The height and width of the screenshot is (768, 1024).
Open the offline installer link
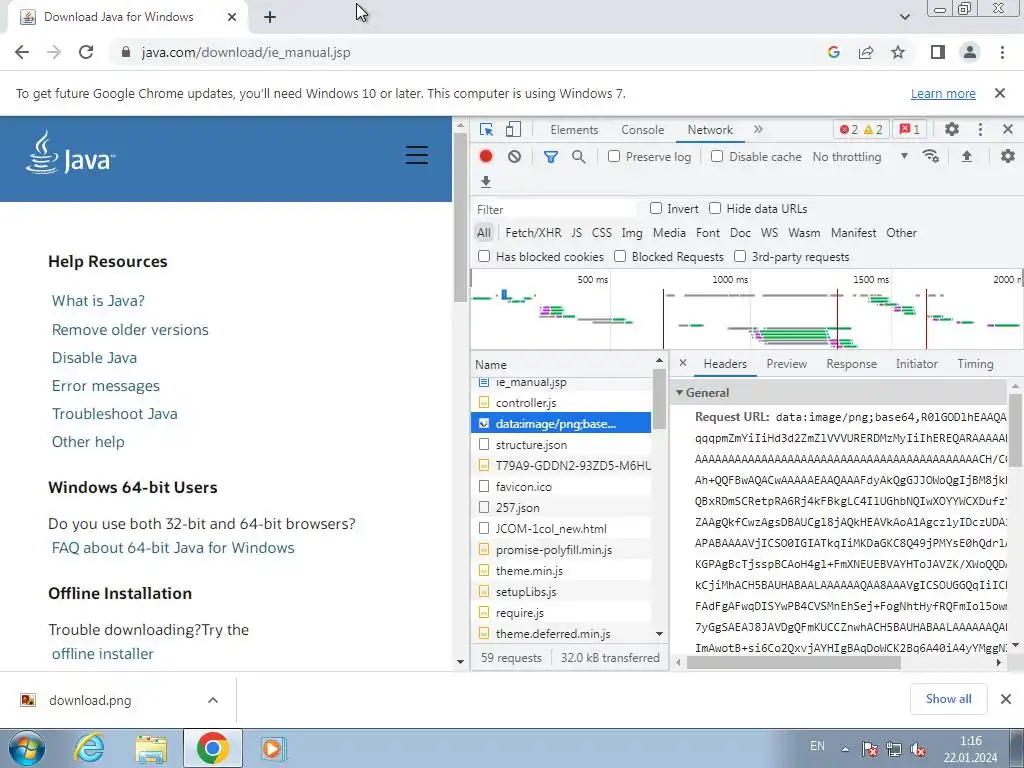pyautogui.click(x=103, y=654)
